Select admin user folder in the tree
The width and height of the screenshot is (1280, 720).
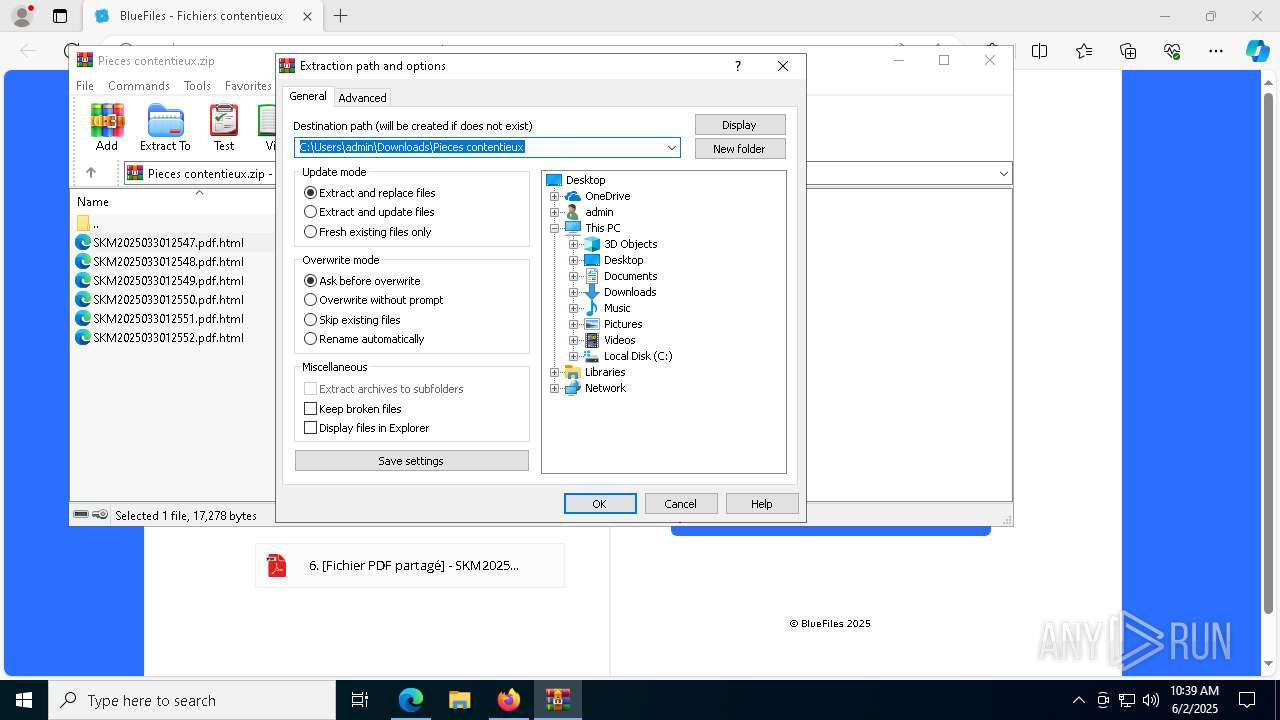point(599,212)
